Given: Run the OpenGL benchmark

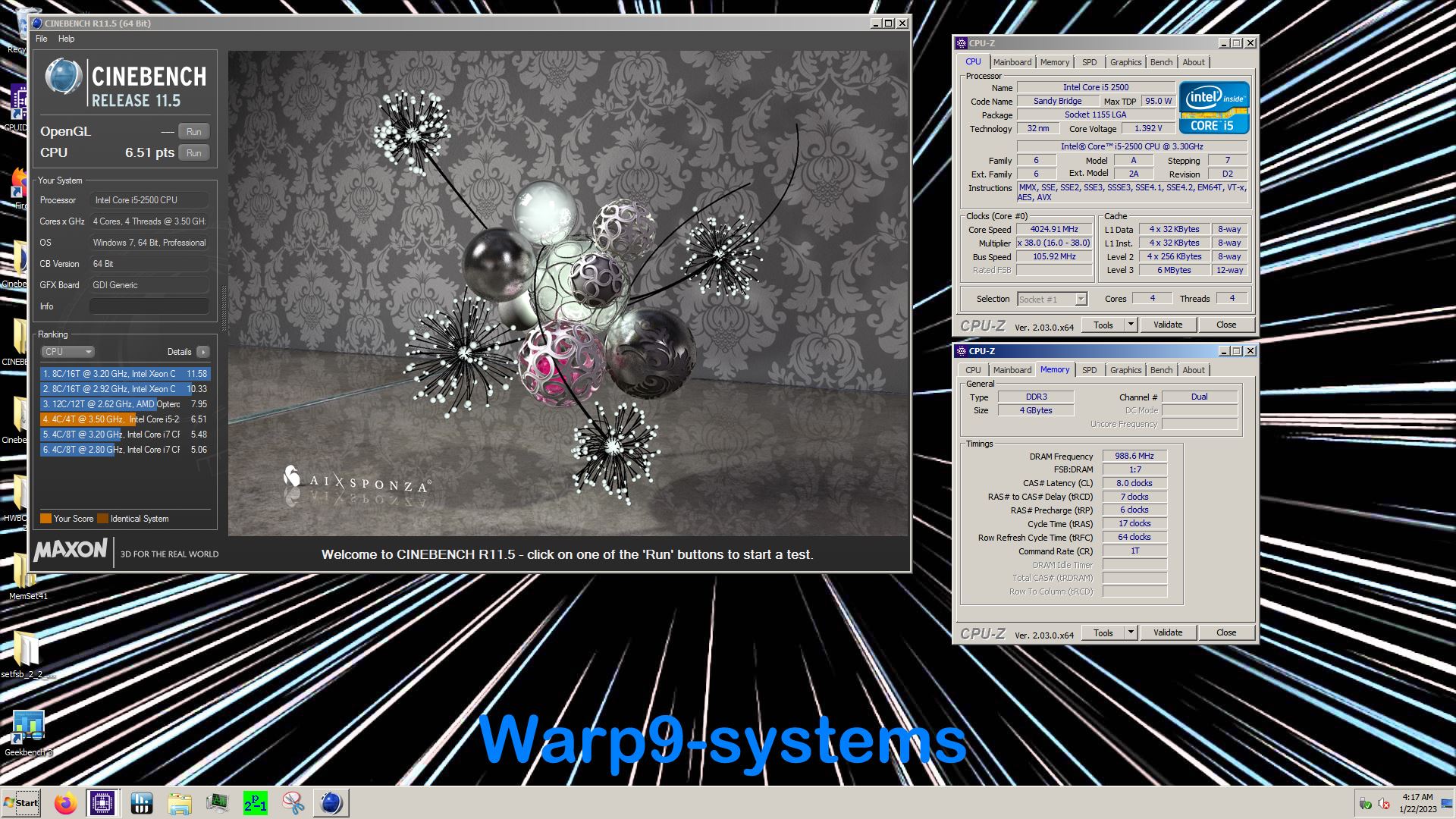Looking at the screenshot, I should coord(194,132).
